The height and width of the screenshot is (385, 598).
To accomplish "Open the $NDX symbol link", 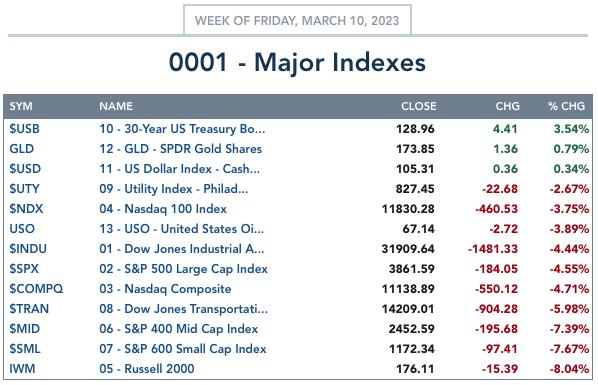I will (26, 209).
